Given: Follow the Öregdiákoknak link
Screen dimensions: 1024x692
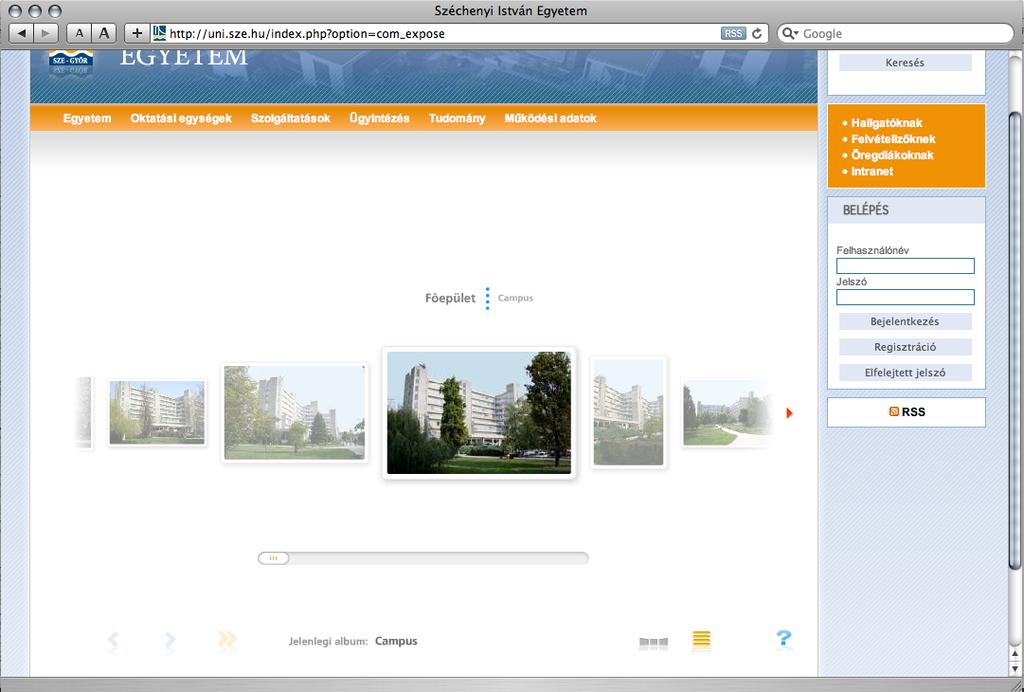Looking at the screenshot, I should [892, 155].
